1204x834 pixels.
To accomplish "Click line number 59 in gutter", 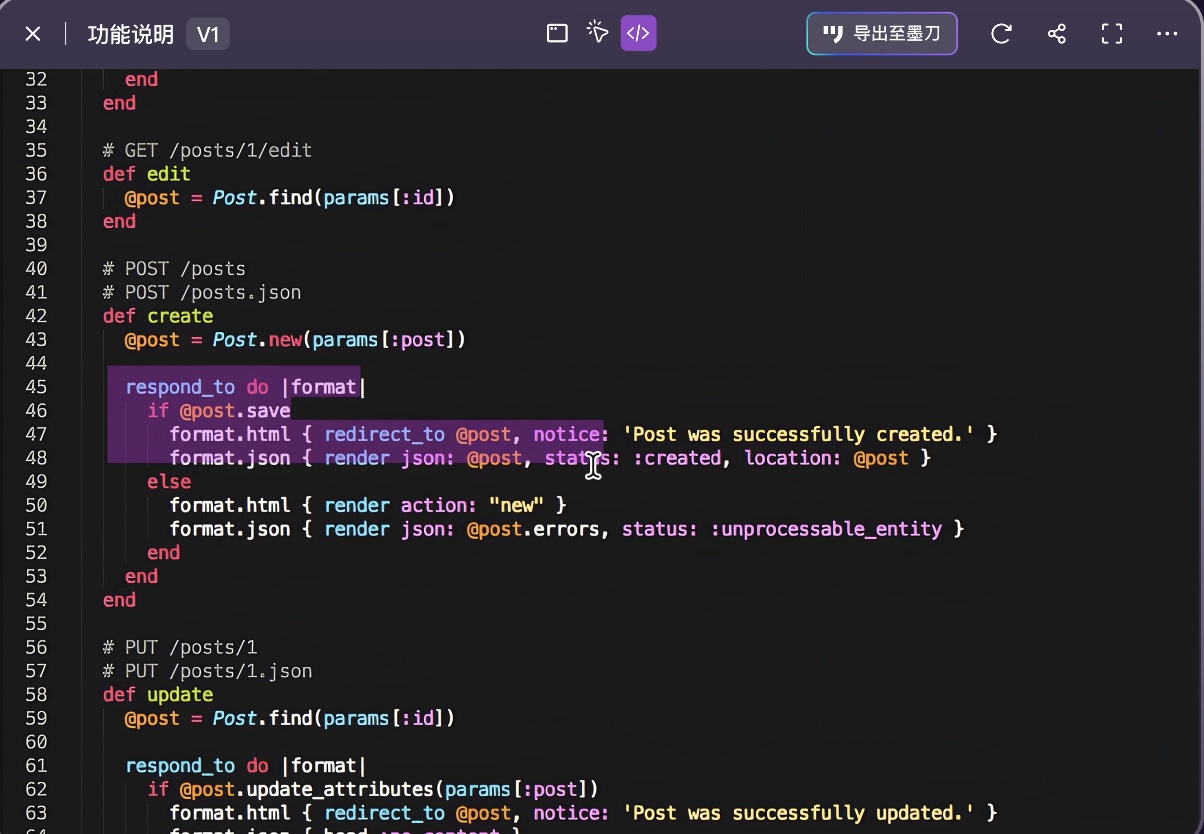I will pyautogui.click(x=36, y=718).
